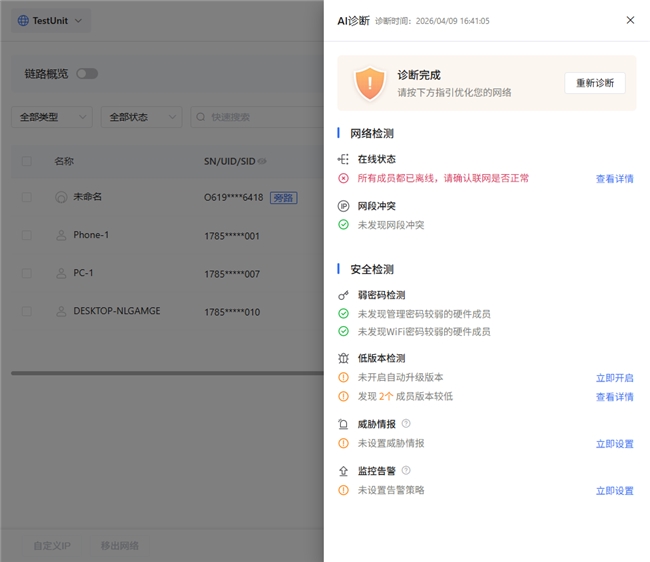
Task: Click the key icon beside 弱密码检测
Action: tap(344, 295)
